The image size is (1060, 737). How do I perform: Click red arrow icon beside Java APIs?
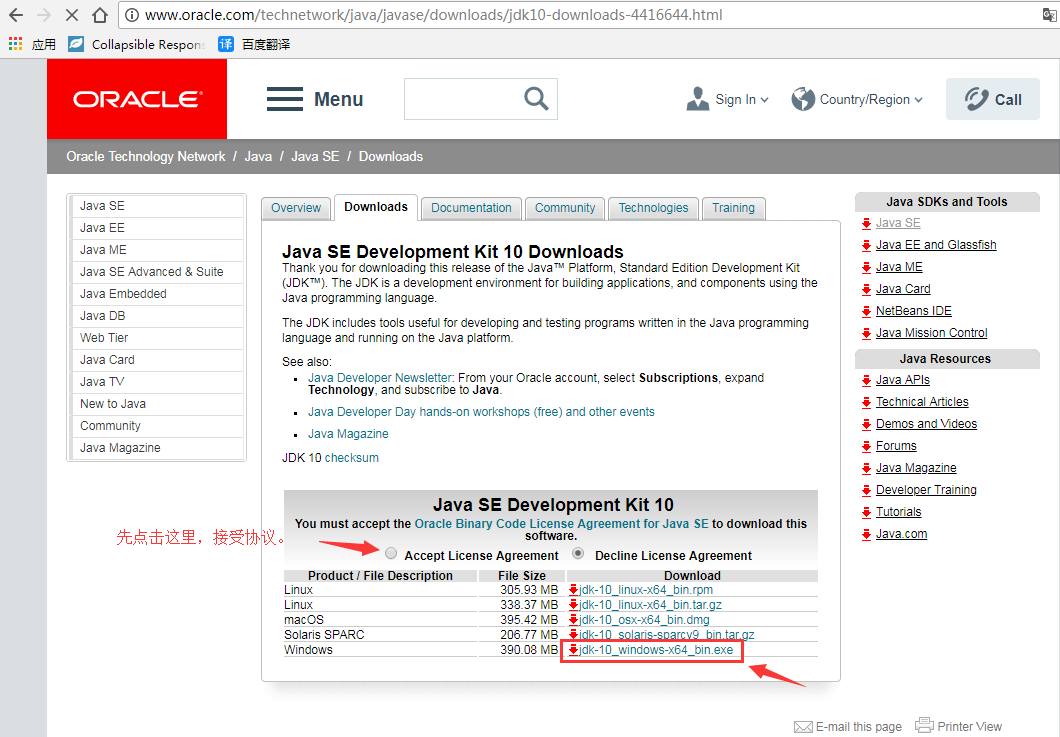pyautogui.click(x=866, y=381)
